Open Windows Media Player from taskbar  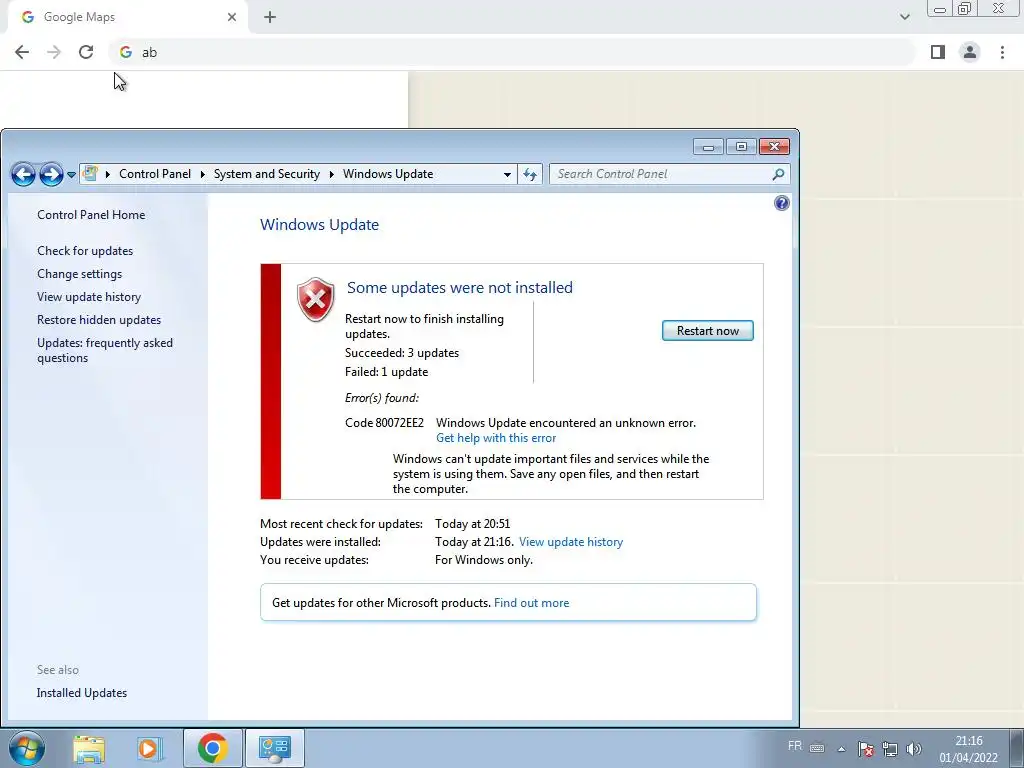[150, 748]
